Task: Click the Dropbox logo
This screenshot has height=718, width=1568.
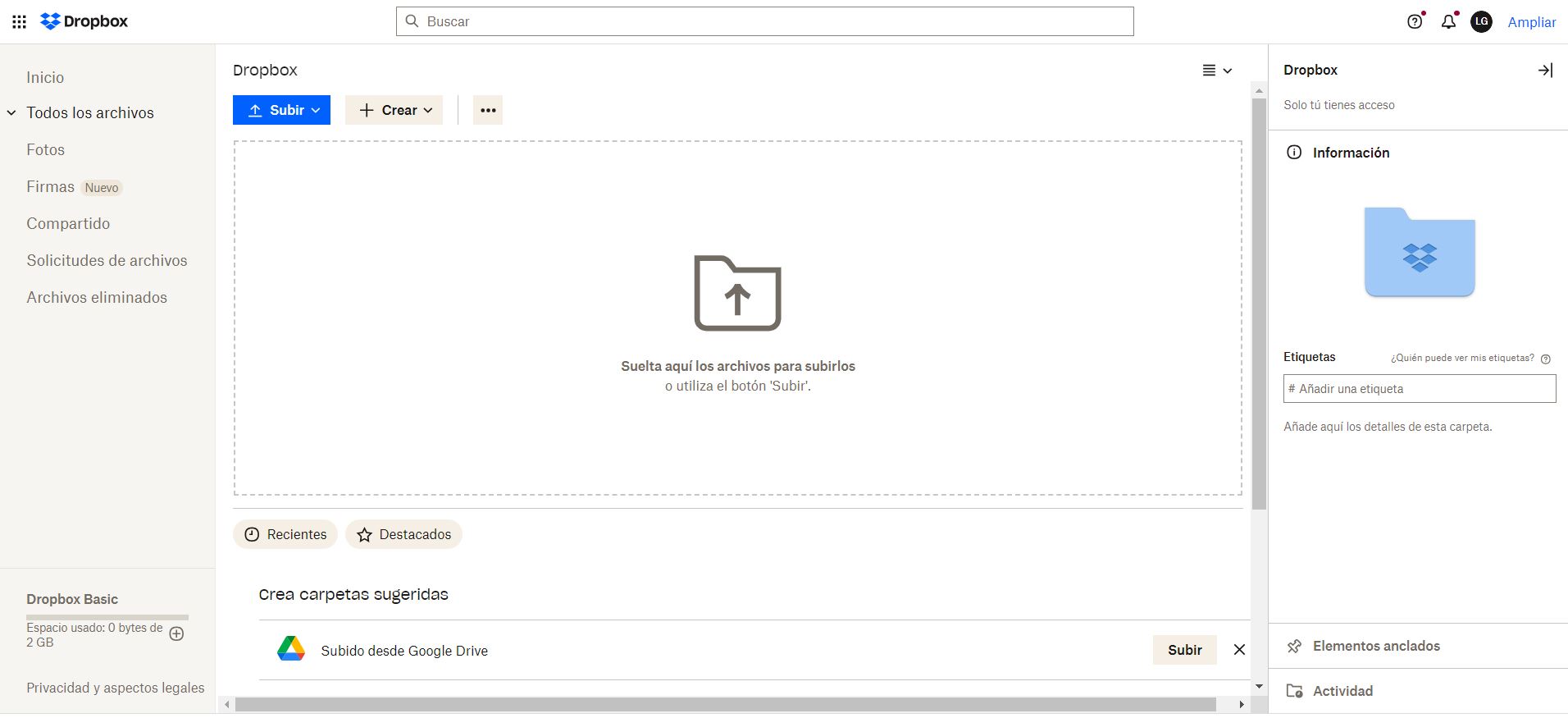Action: click(x=84, y=21)
